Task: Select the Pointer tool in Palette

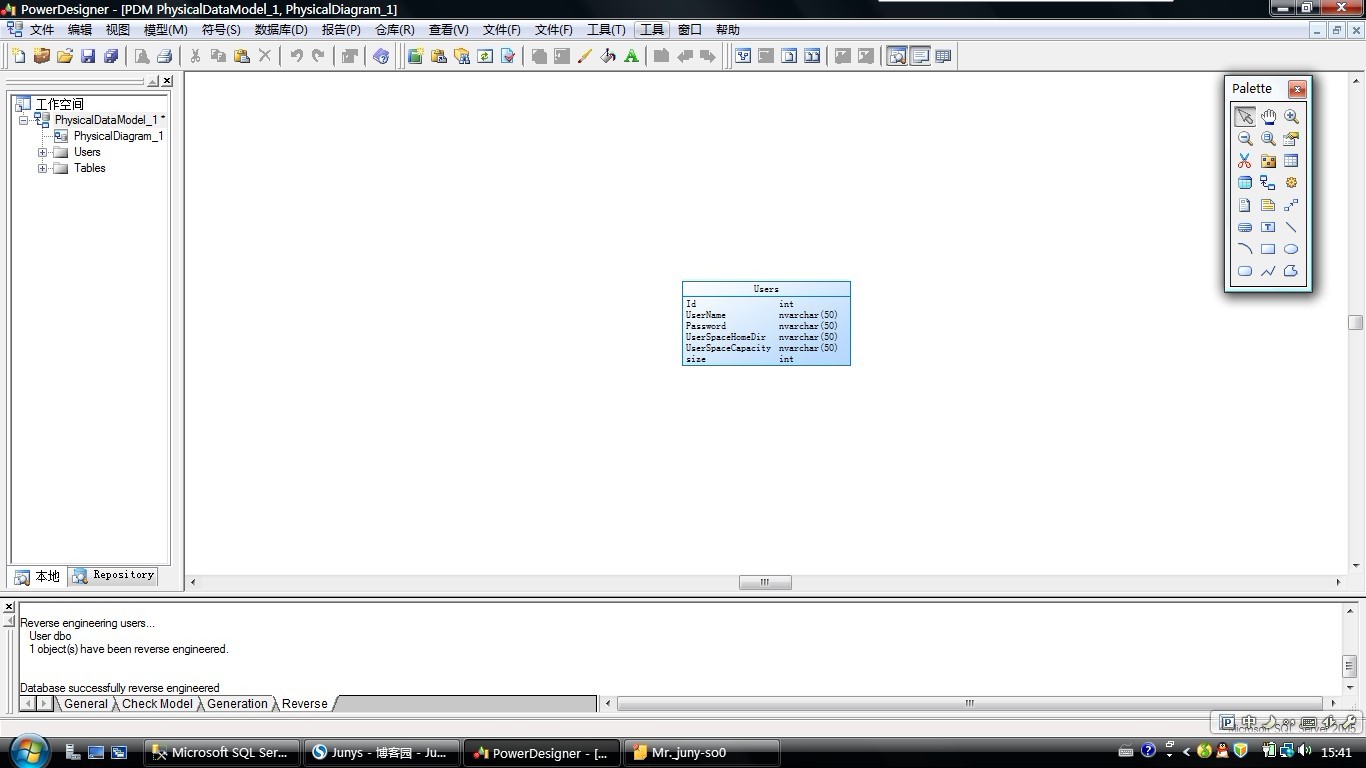Action: click(1244, 117)
